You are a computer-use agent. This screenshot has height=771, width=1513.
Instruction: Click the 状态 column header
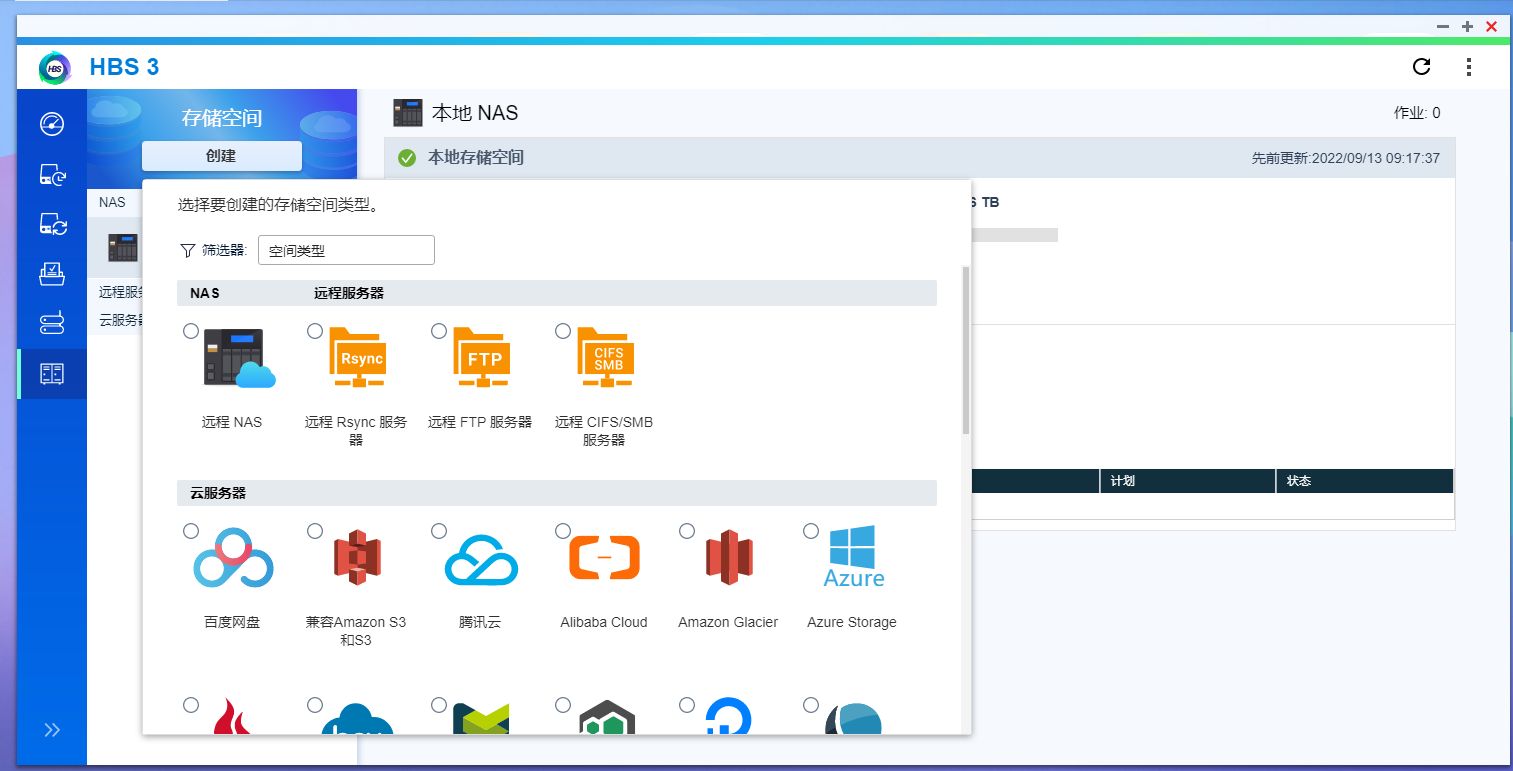[1364, 481]
